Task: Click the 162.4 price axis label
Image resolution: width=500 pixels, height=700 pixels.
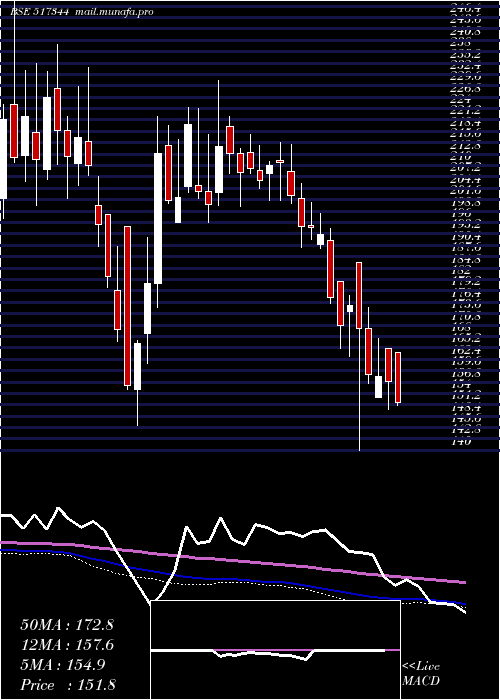Action: tap(465, 351)
